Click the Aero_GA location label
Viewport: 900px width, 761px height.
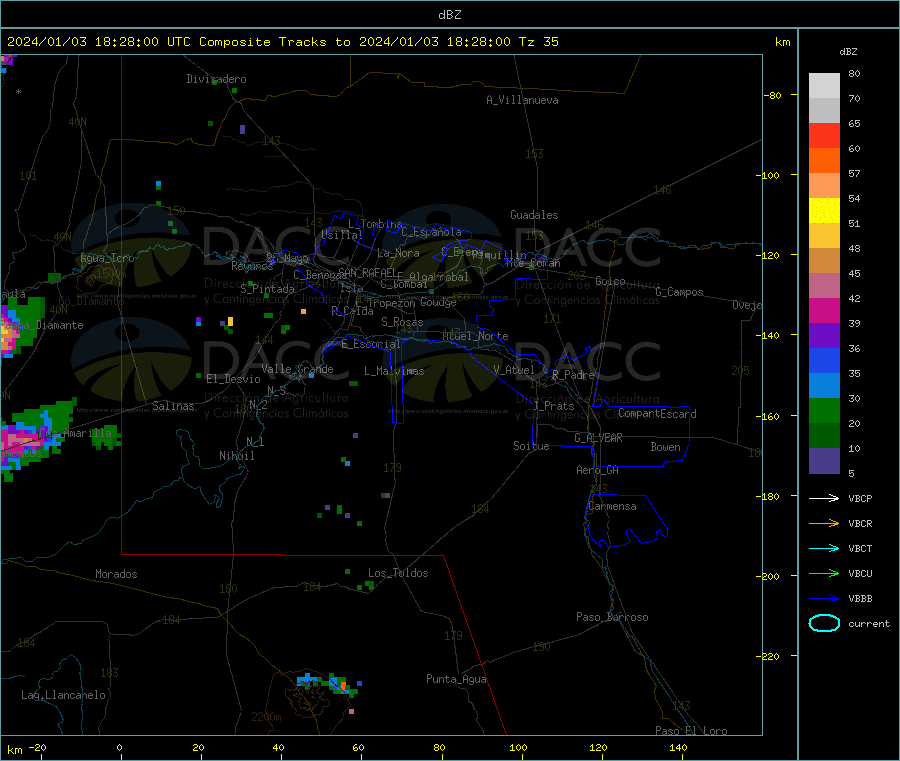click(598, 470)
